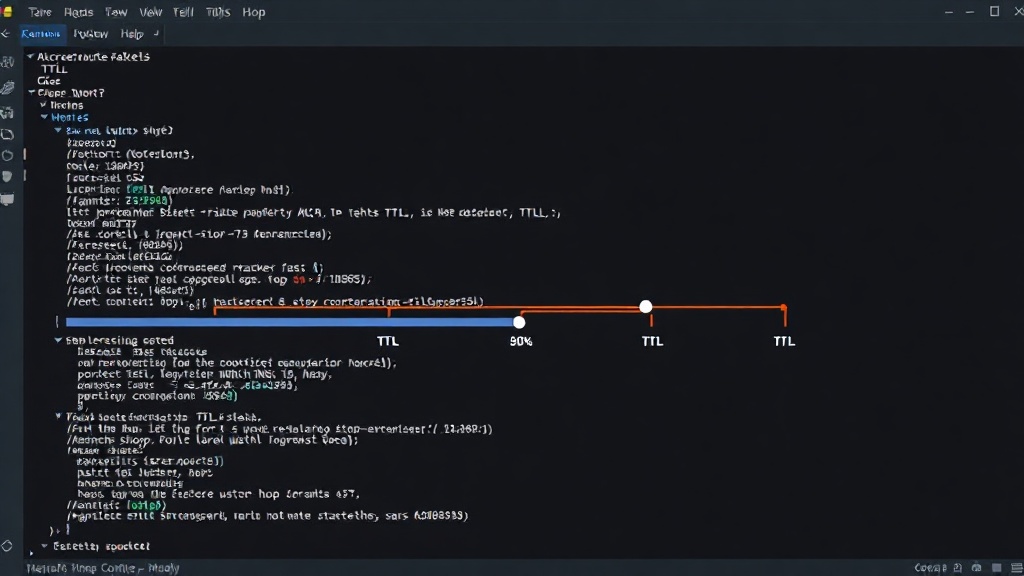Click the square icon in the status bar

[997, 568]
